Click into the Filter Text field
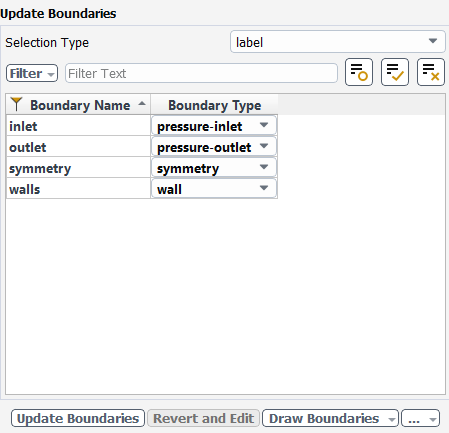 coord(201,73)
